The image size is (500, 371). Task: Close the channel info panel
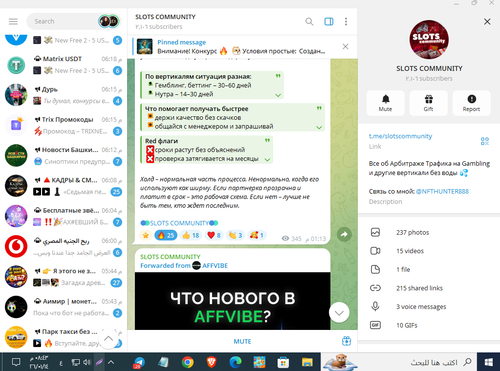pyautogui.click(x=487, y=22)
